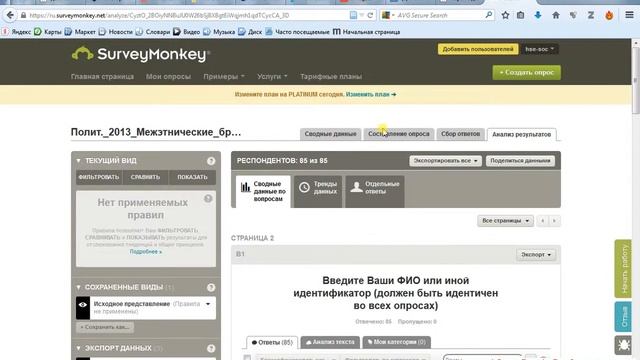Click Сохранить как button

104,327
